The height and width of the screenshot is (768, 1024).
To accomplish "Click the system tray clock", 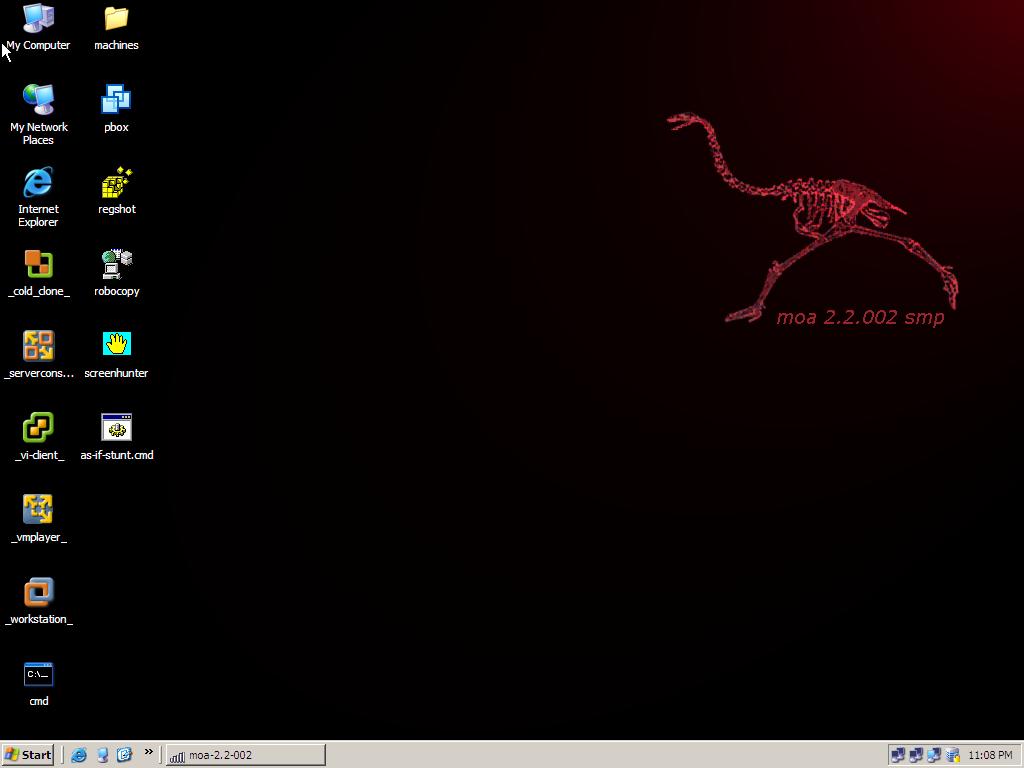I will click(990, 755).
